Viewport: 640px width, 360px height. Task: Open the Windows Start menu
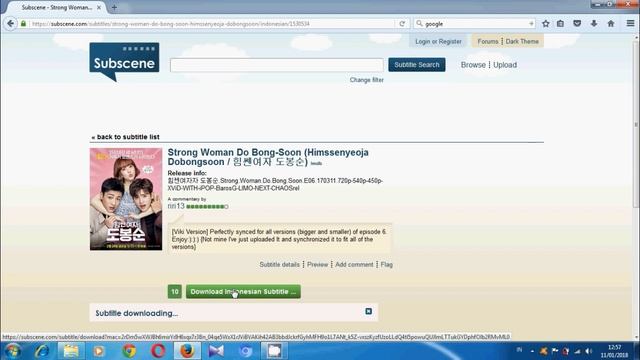pos(13,351)
